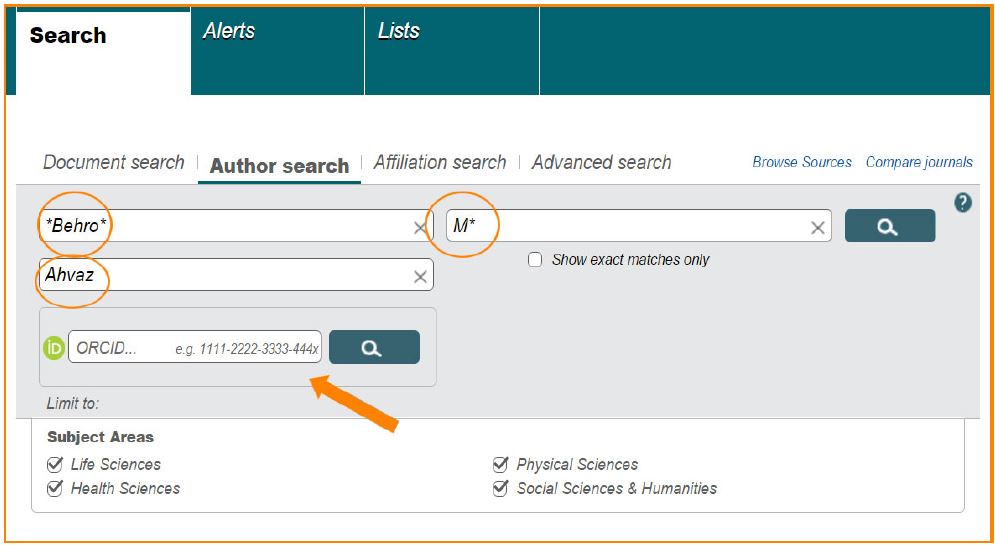Viewport: 995px width, 545px height.
Task: Switch to the Alerts tab
Action: coord(229,31)
